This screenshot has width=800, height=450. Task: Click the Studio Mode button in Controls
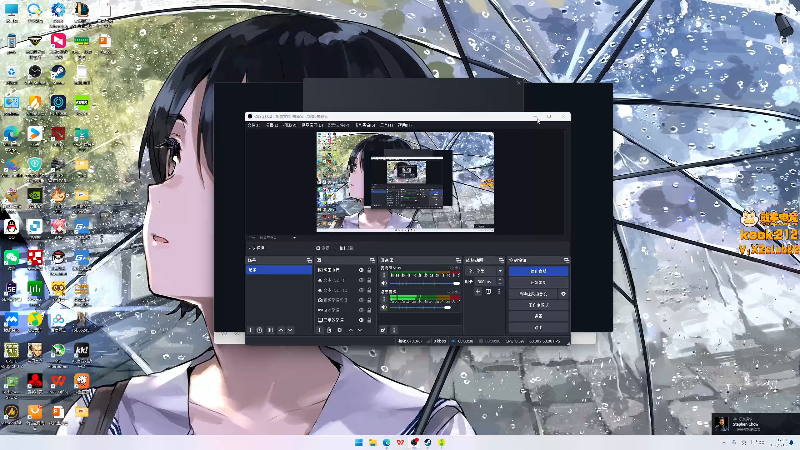point(539,305)
